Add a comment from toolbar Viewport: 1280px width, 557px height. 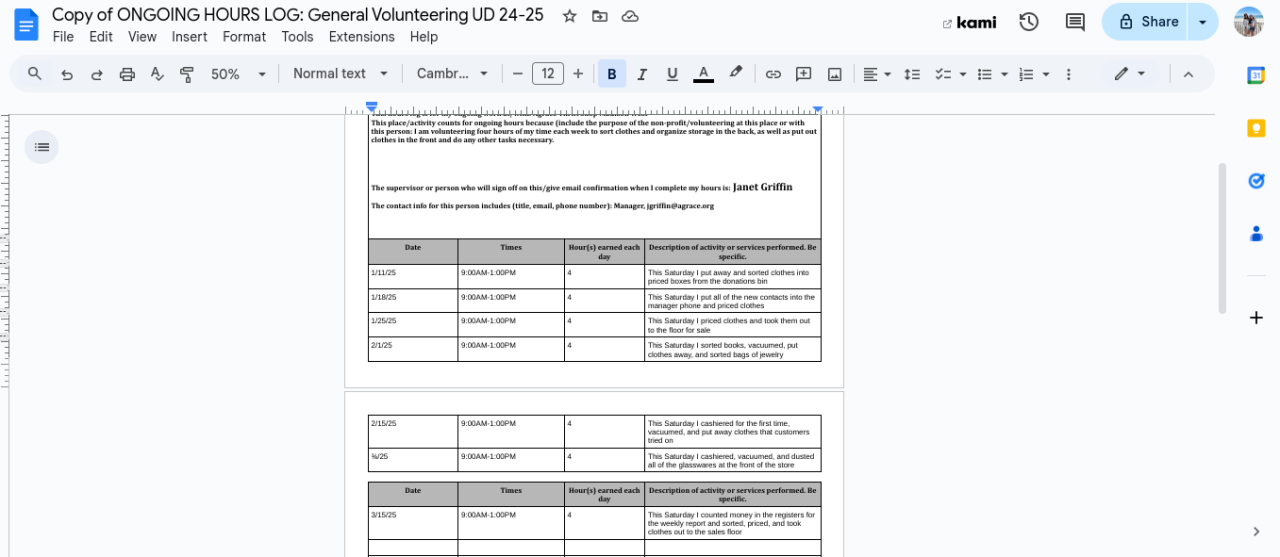click(x=803, y=74)
